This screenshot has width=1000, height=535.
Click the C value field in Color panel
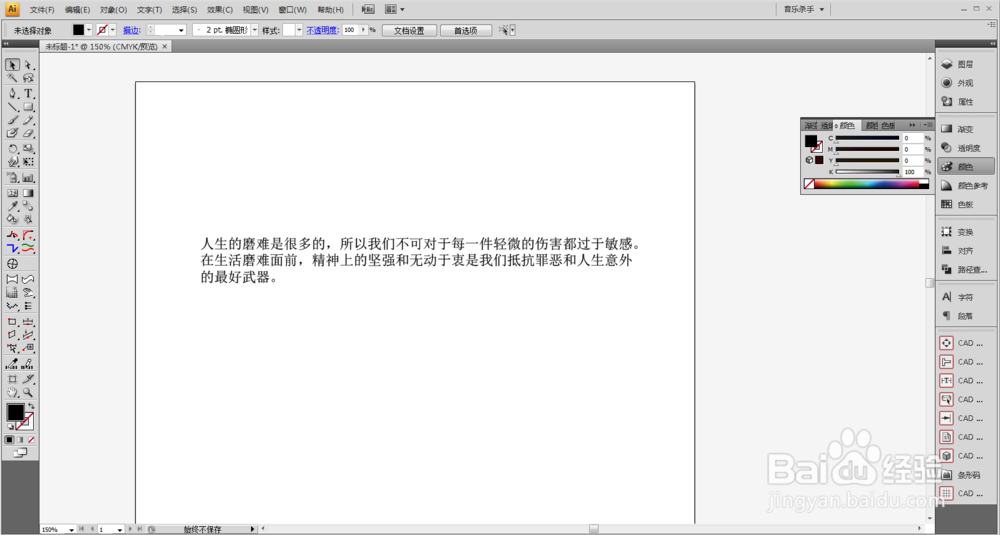(x=913, y=138)
